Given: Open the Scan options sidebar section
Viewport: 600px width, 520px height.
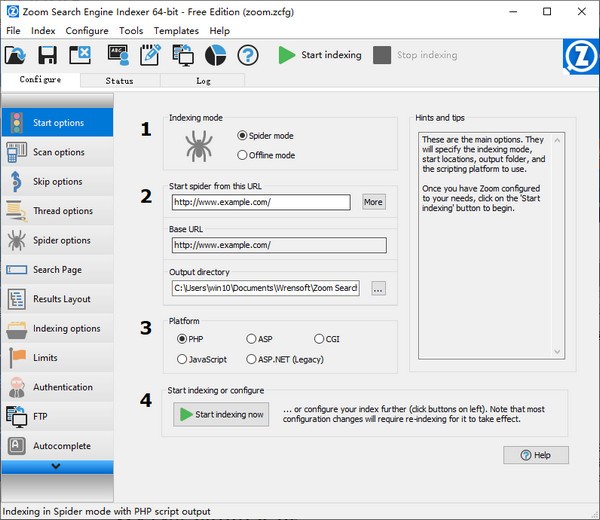Looking at the screenshot, I should pos(57,153).
